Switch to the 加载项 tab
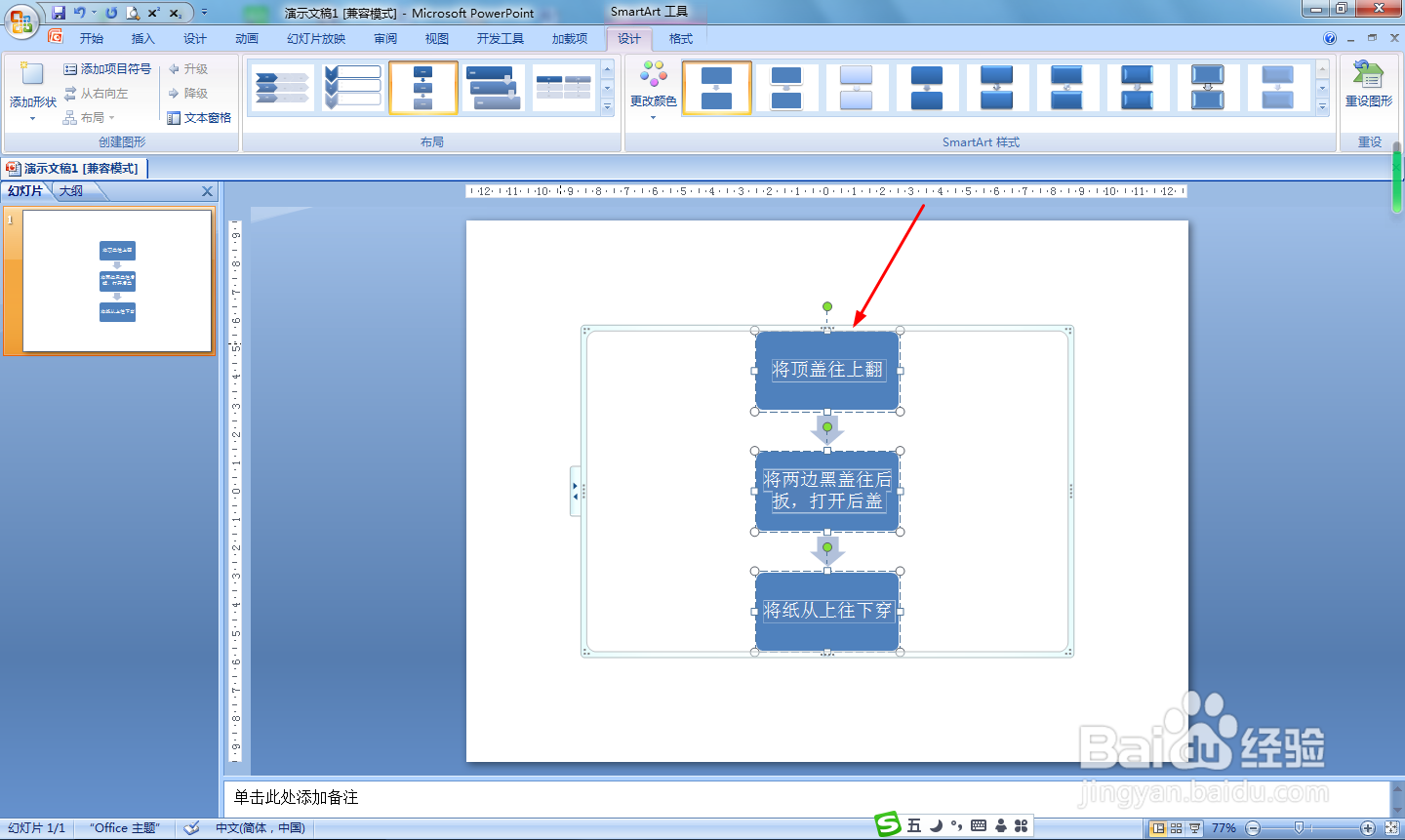Viewport: 1405px width, 840px height. pyautogui.click(x=570, y=38)
